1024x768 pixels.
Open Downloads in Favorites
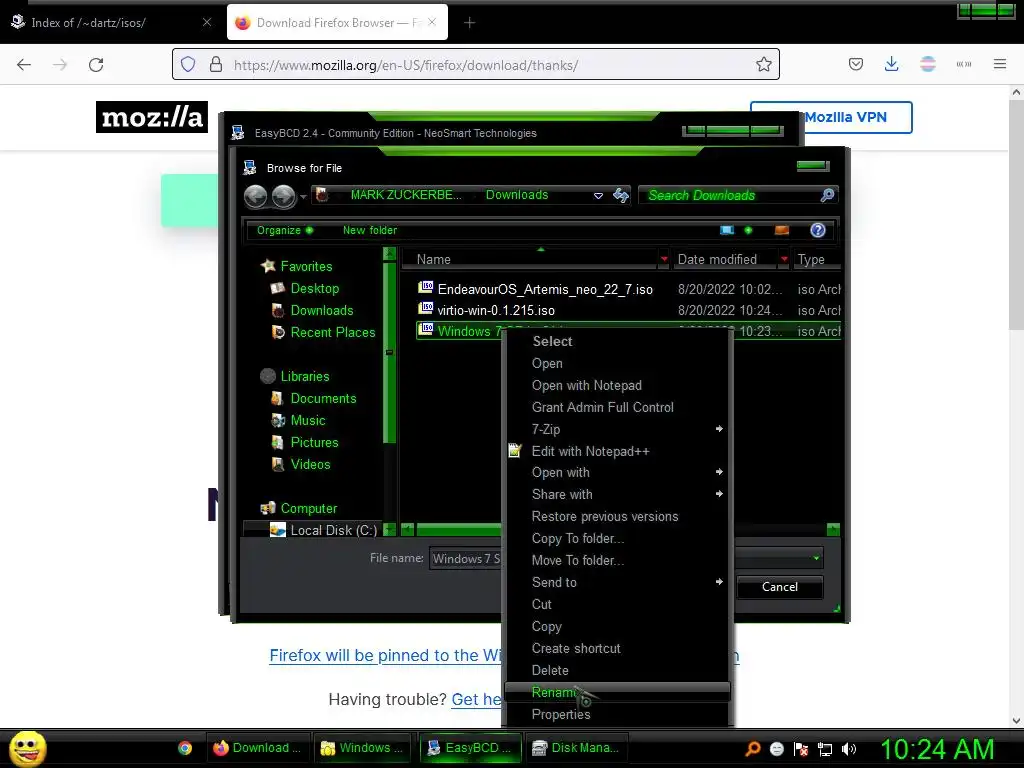point(322,310)
